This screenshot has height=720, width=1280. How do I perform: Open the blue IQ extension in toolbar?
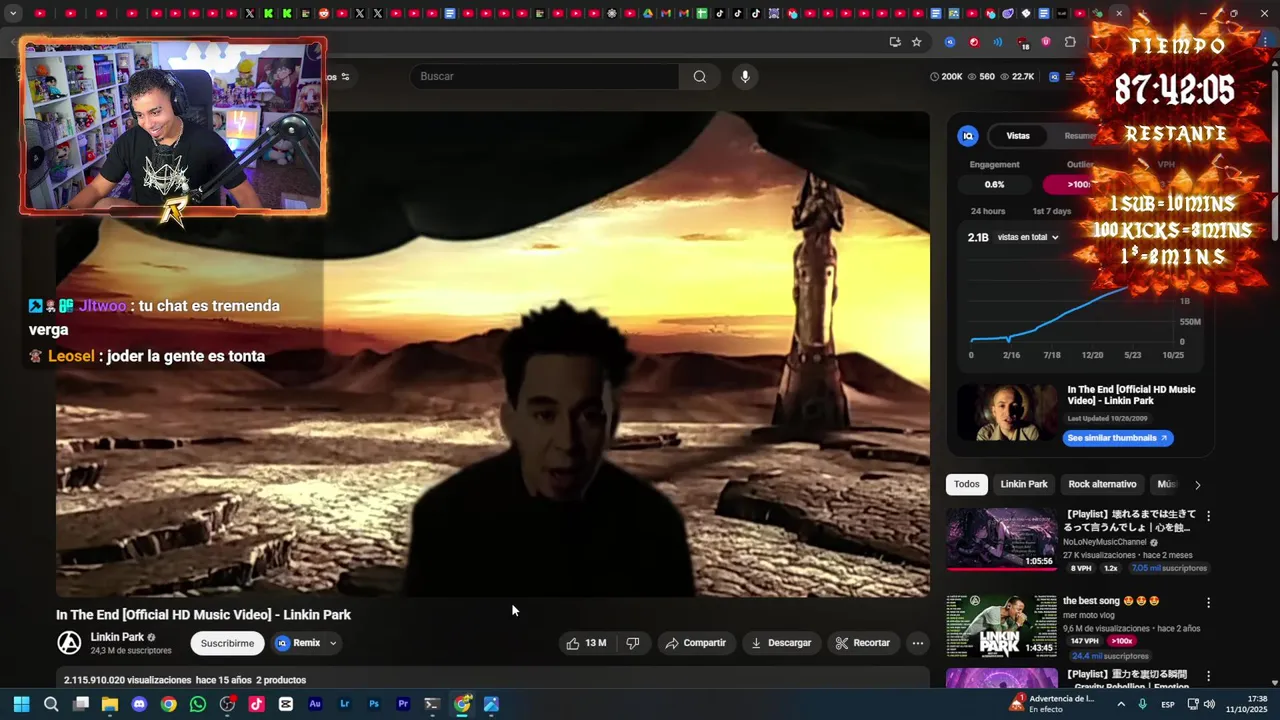pos(950,42)
